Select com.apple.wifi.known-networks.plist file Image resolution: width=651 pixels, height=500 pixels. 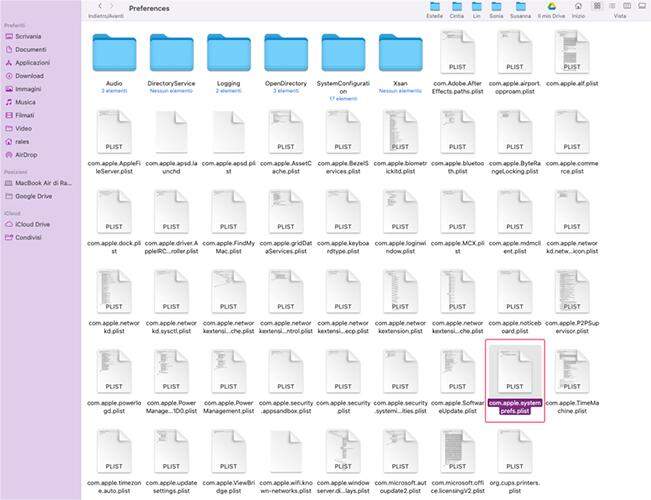pyautogui.click(x=286, y=451)
